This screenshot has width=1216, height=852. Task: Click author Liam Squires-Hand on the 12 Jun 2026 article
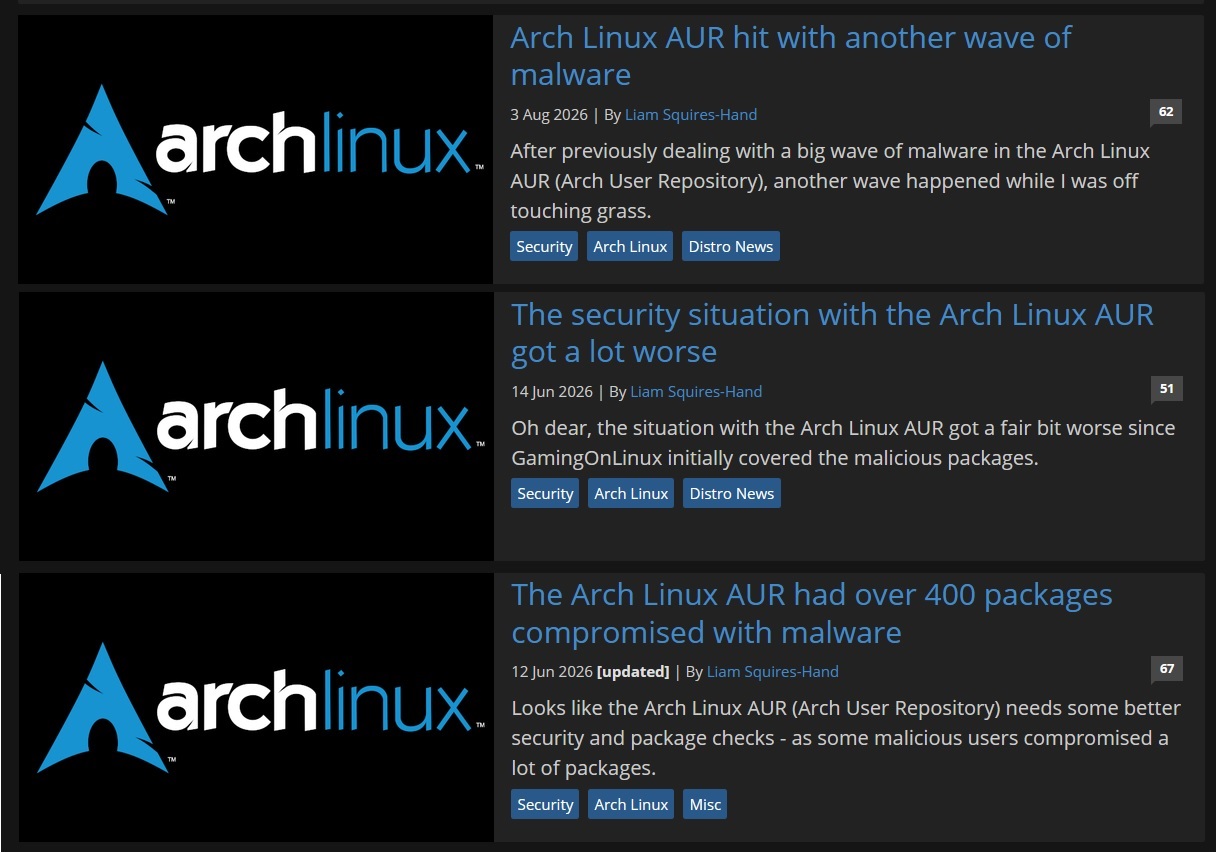pyautogui.click(x=773, y=671)
